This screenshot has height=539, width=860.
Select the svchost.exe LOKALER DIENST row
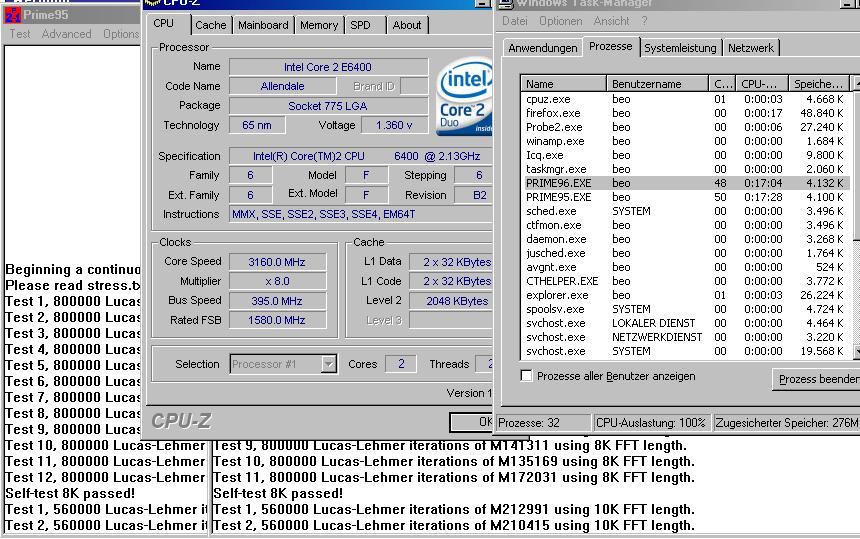tap(685, 323)
